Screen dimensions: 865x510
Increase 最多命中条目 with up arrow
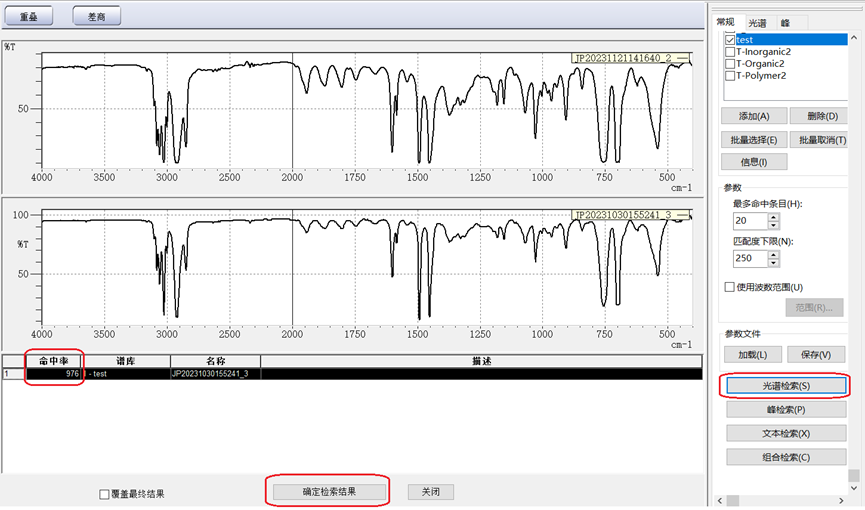tap(773, 216)
